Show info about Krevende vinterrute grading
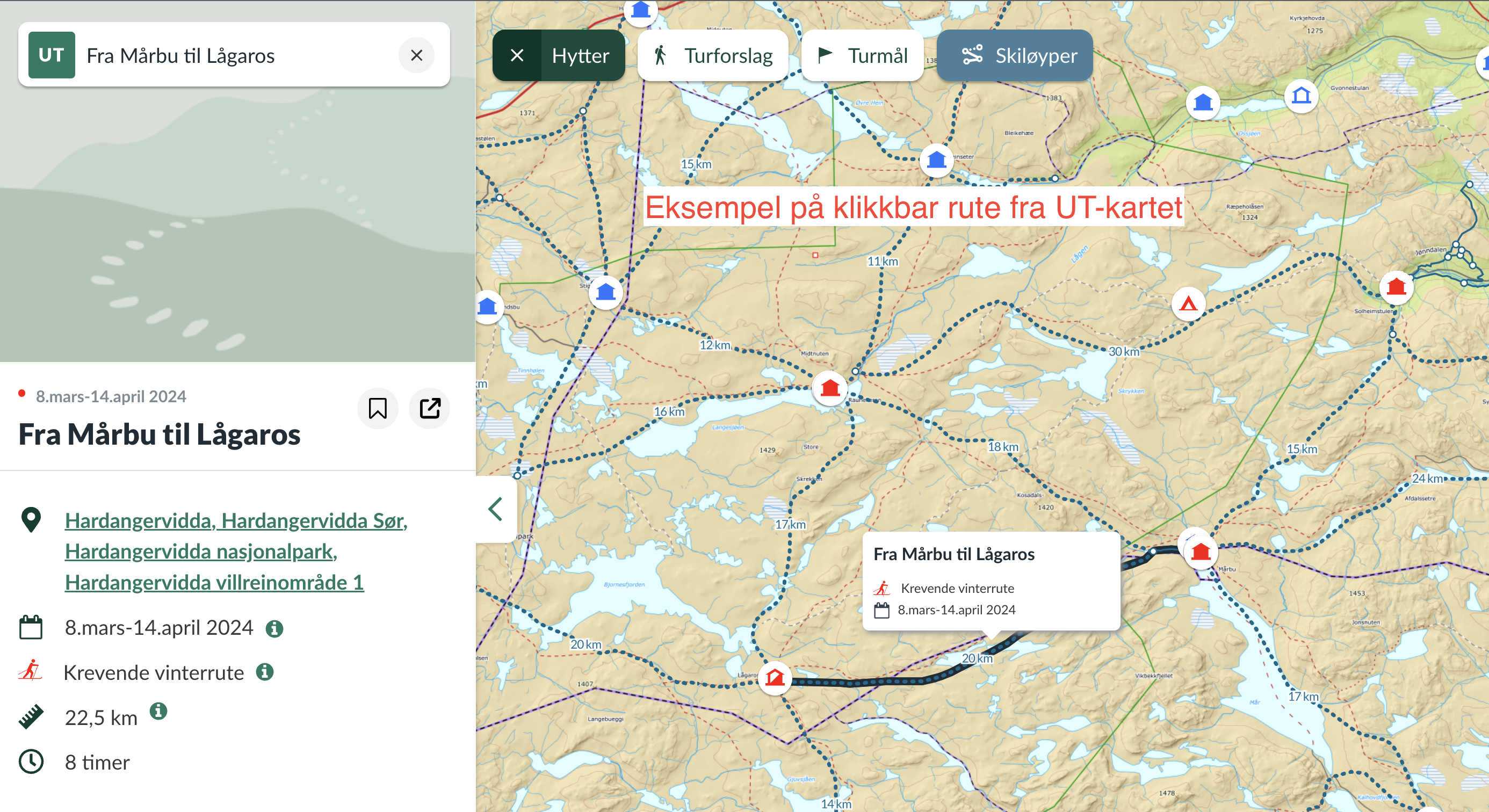 click(265, 672)
